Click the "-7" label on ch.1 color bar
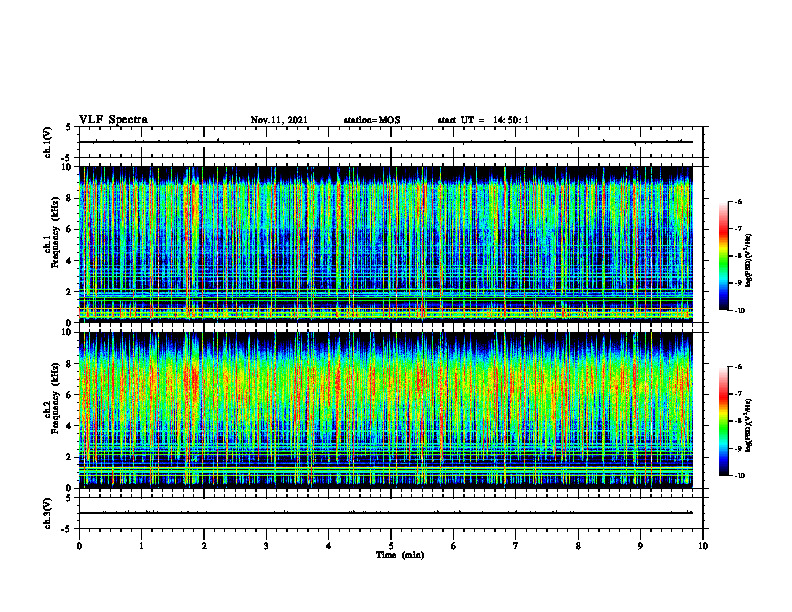The height and width of the screenshot is (612, 792). [738, 229]
